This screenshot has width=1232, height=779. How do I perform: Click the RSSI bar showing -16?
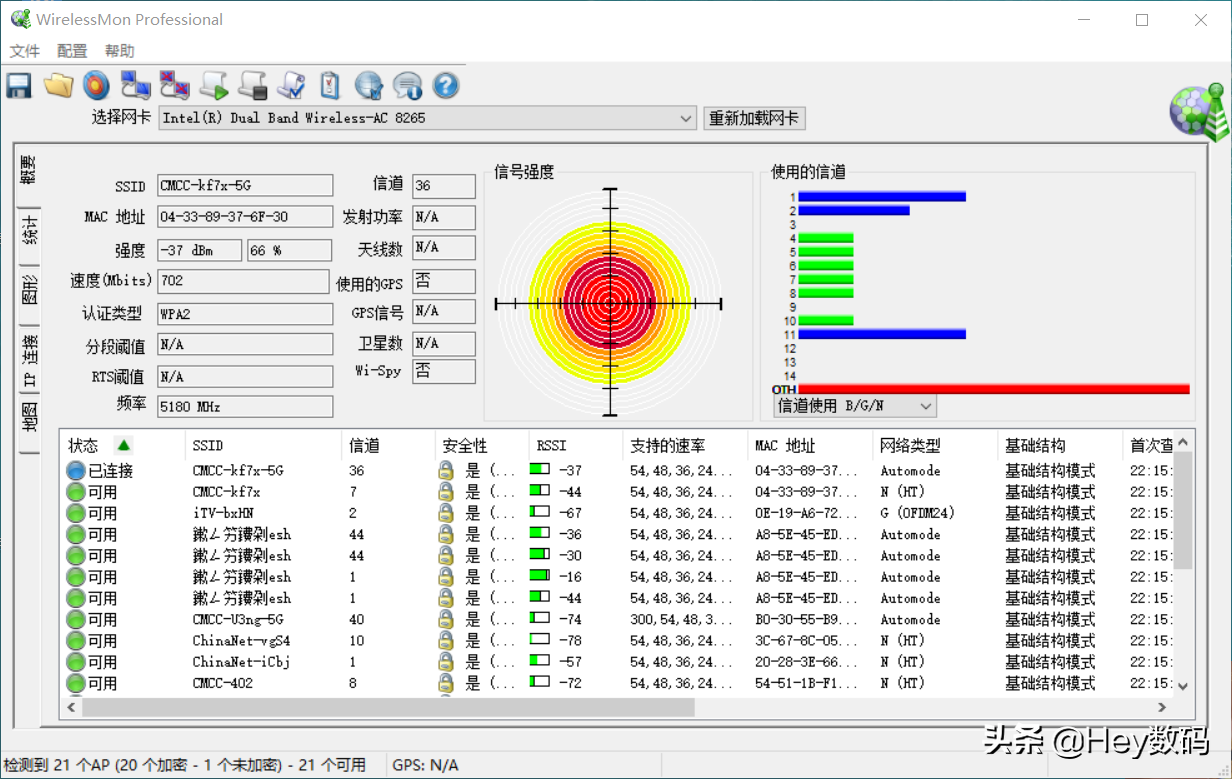coord(540,576)
